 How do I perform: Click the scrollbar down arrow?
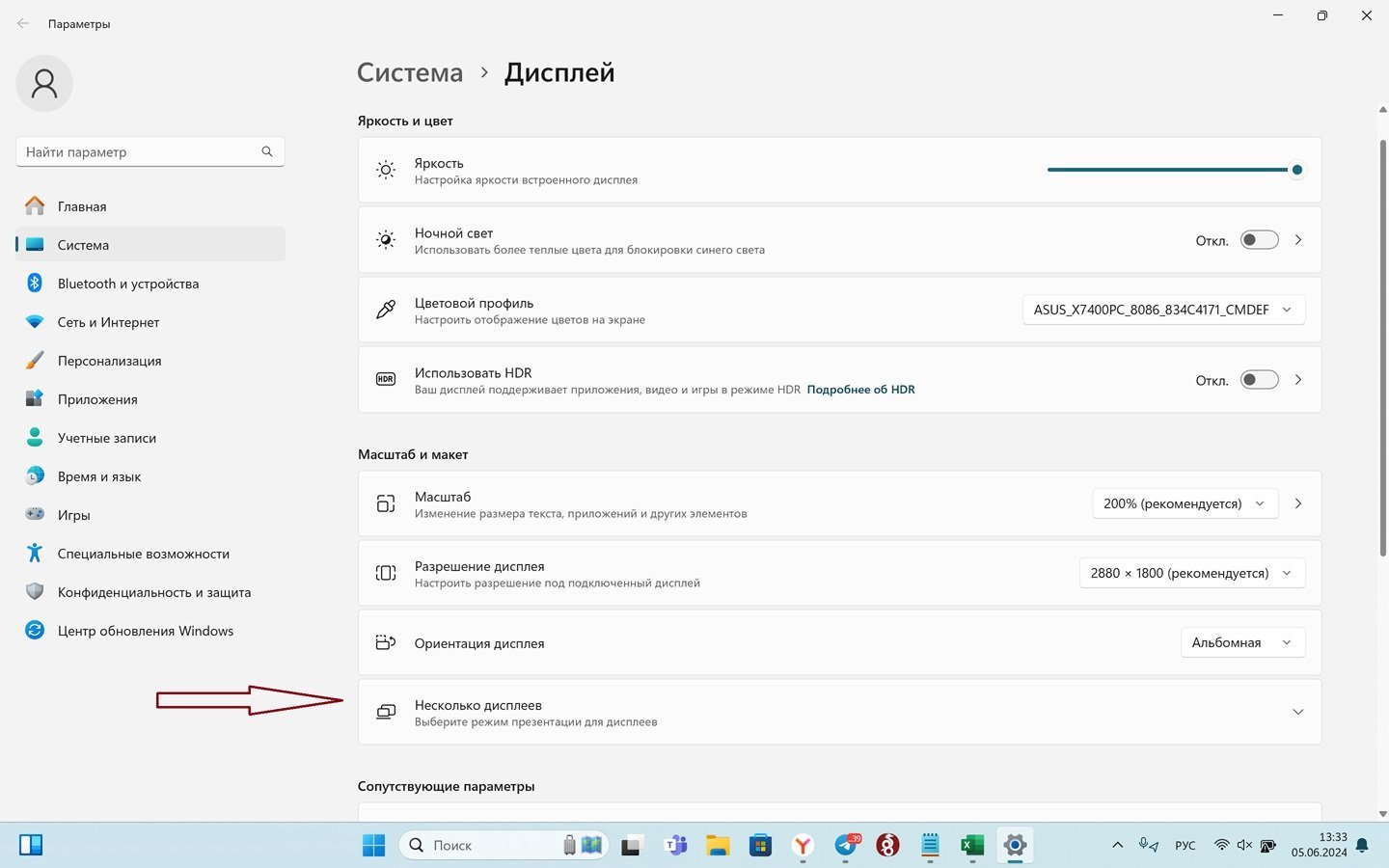[x=1382, y=814]
